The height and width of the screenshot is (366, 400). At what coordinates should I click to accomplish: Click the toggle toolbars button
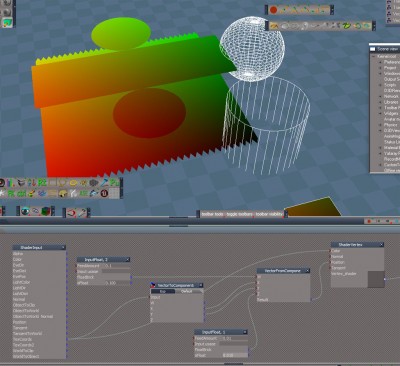(x=240, y=214)
